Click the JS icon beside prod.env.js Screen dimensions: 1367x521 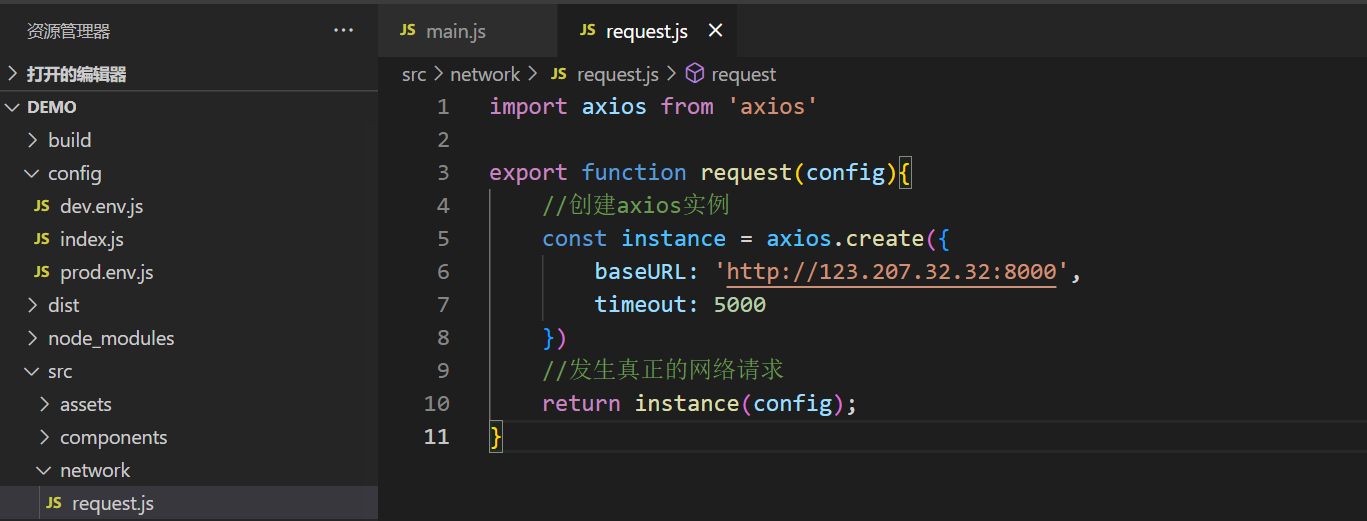(x=42, y=272)
